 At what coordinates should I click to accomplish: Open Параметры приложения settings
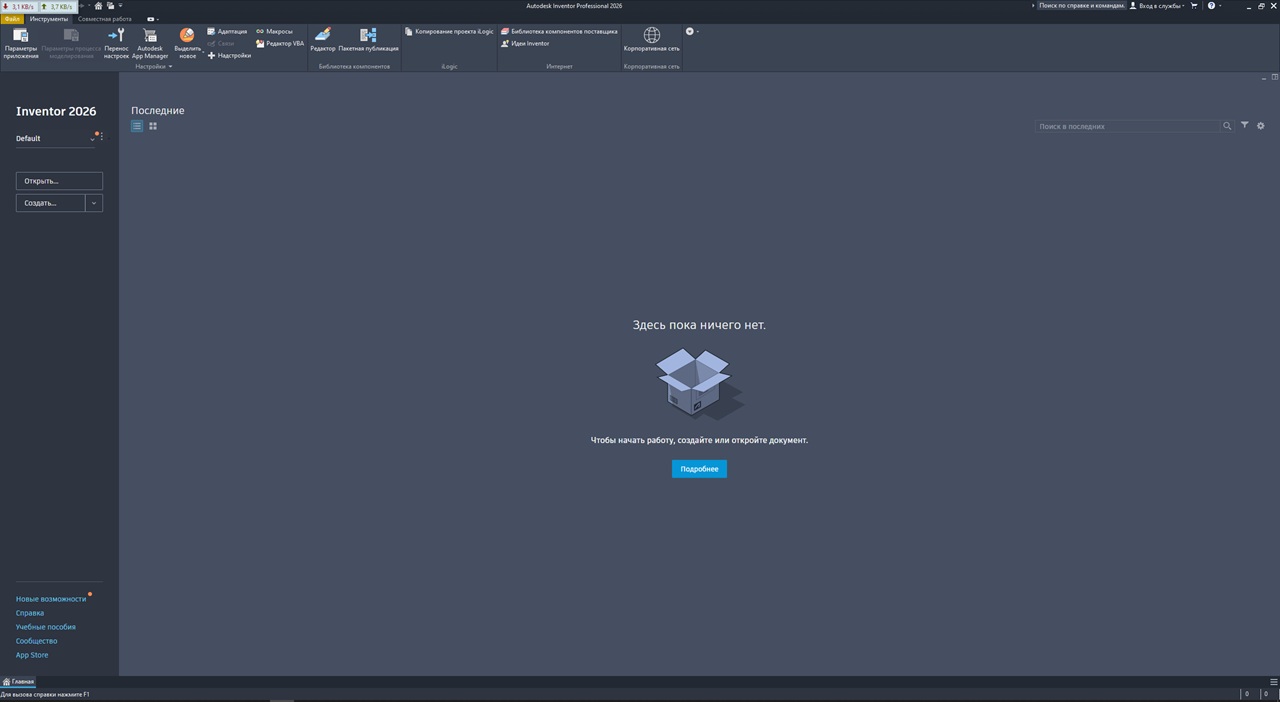[x=20, y=43]
